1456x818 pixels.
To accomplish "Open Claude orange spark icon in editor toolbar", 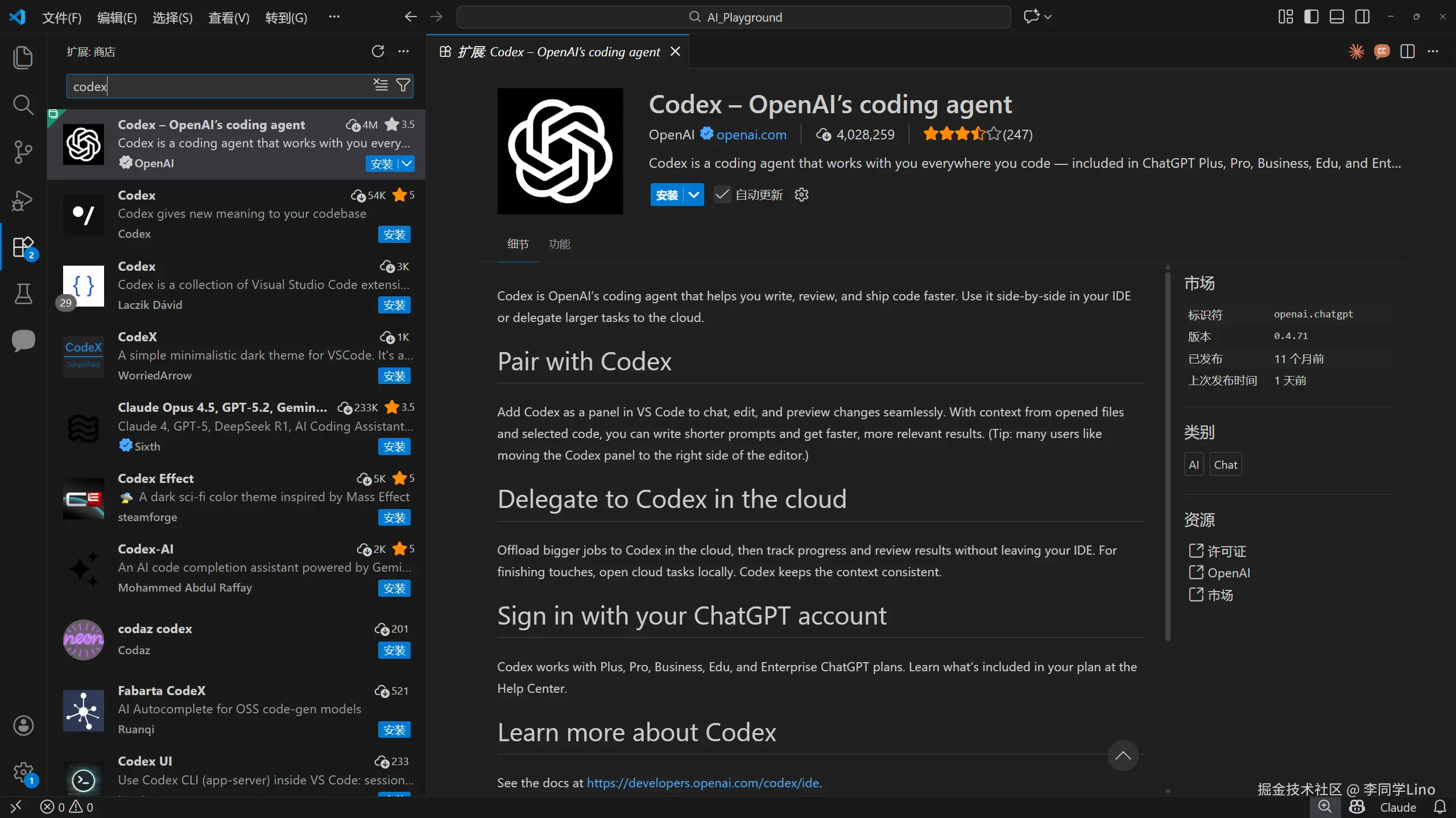I will [x=1356, y=52].
